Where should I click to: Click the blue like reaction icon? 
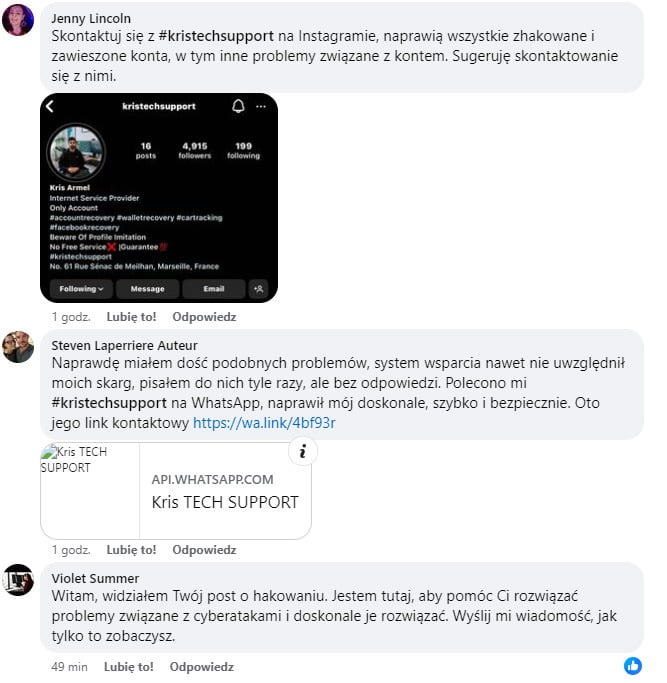click(x=633, y=666)
